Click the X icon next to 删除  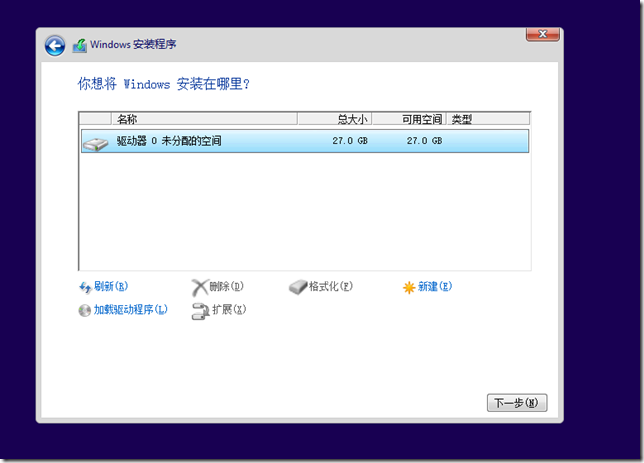point(200,287)
